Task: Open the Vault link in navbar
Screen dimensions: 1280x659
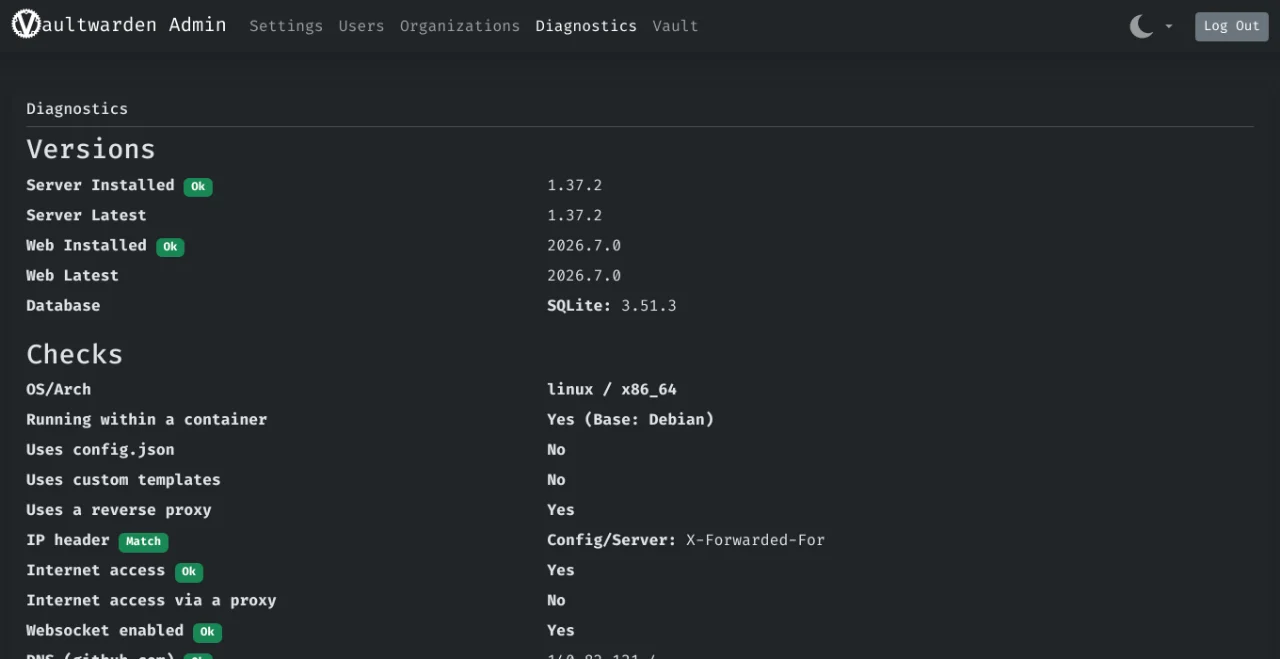Action: click(675, 26)
